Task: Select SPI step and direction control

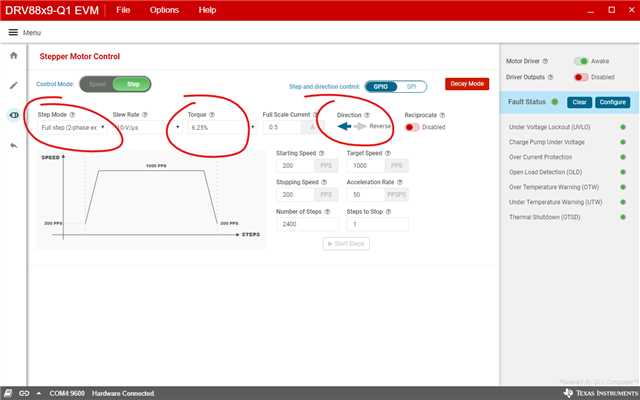Action: tap(411, 87)
